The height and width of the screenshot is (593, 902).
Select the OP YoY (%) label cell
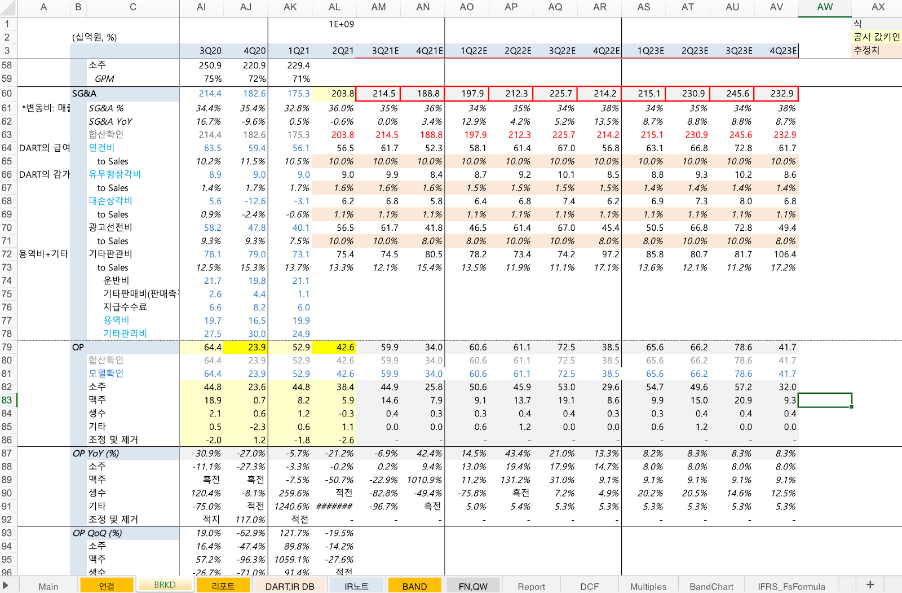[x=125, y=453]
